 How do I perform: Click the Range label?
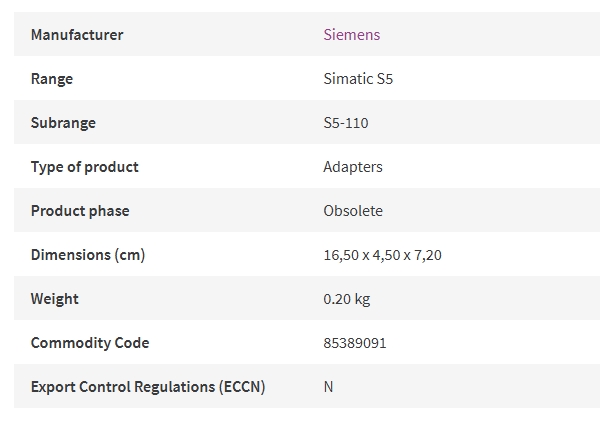pyautogui.click(x=52, y=79)
